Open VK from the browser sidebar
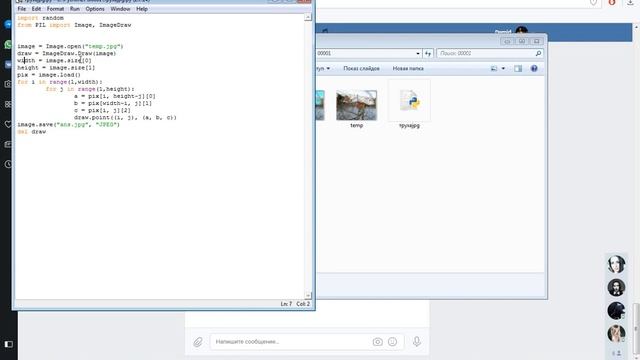Screen dimensions: 640x360 (8, 64)
